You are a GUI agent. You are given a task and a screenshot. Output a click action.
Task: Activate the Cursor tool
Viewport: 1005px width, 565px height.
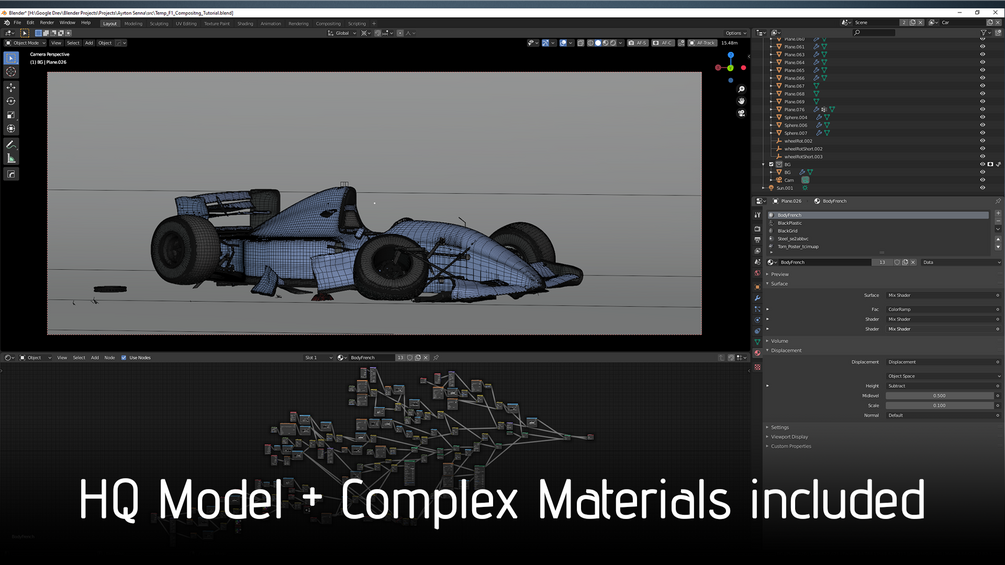11,72
